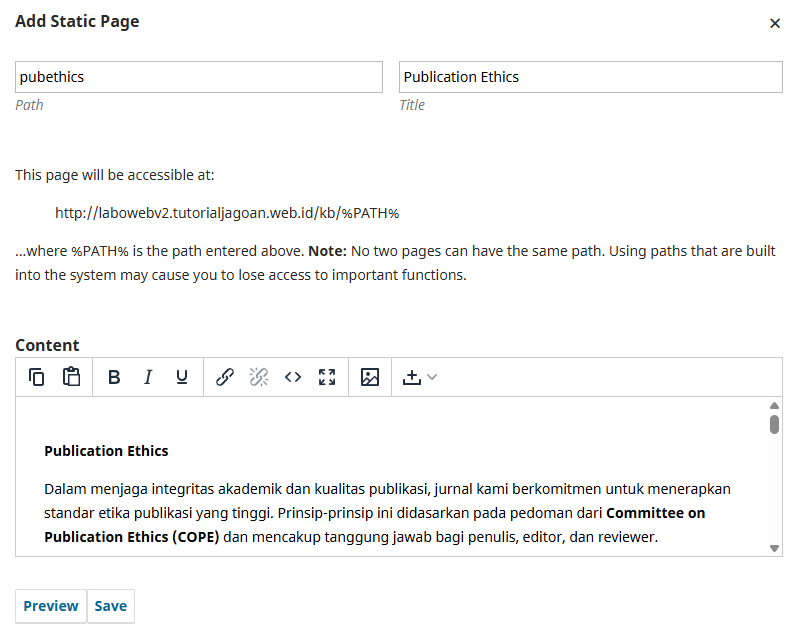Screen dimensions: 798x636
Task: Close the Add Static Page dialog
Action: click(775, 23)
